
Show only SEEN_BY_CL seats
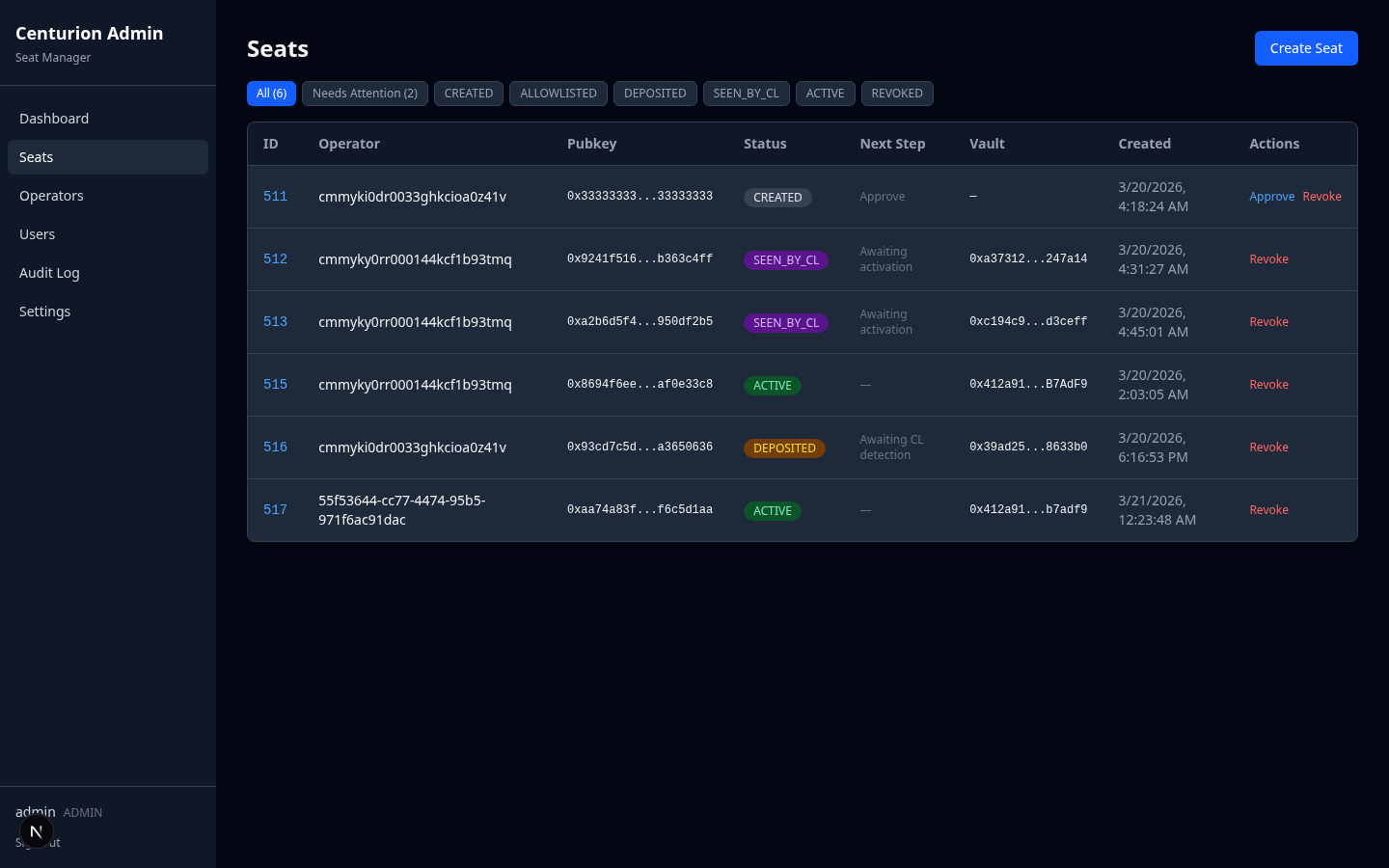coord(746,94)
